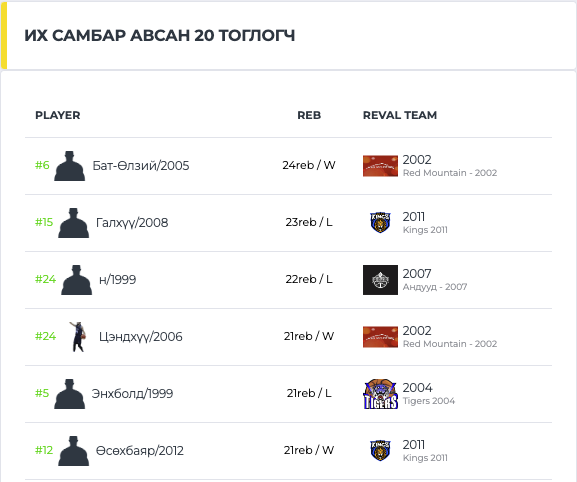Image resolution: width=577 pixels, height=482 pixels.
Task: Click Kings 2011 logo in Өсөхбаяр row
Action: click(x=380, y=451)
